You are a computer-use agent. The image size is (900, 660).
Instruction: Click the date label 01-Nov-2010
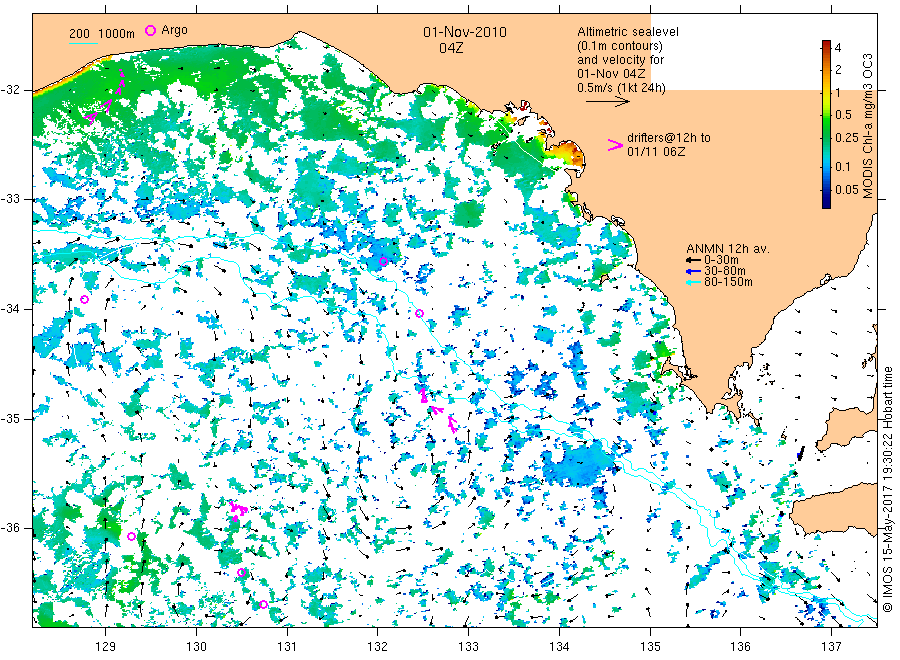tap(465, 32)
